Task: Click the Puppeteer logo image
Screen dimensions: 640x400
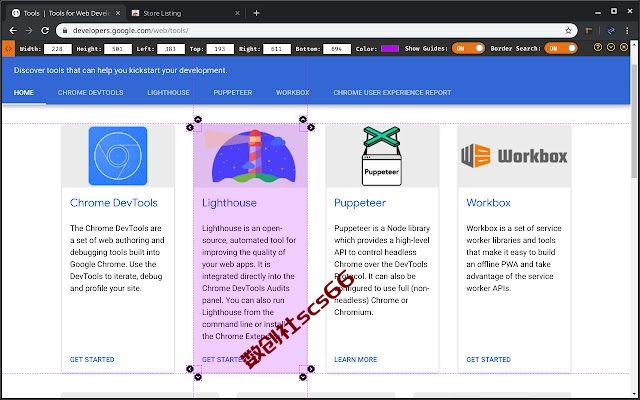Action: point(382,156)
